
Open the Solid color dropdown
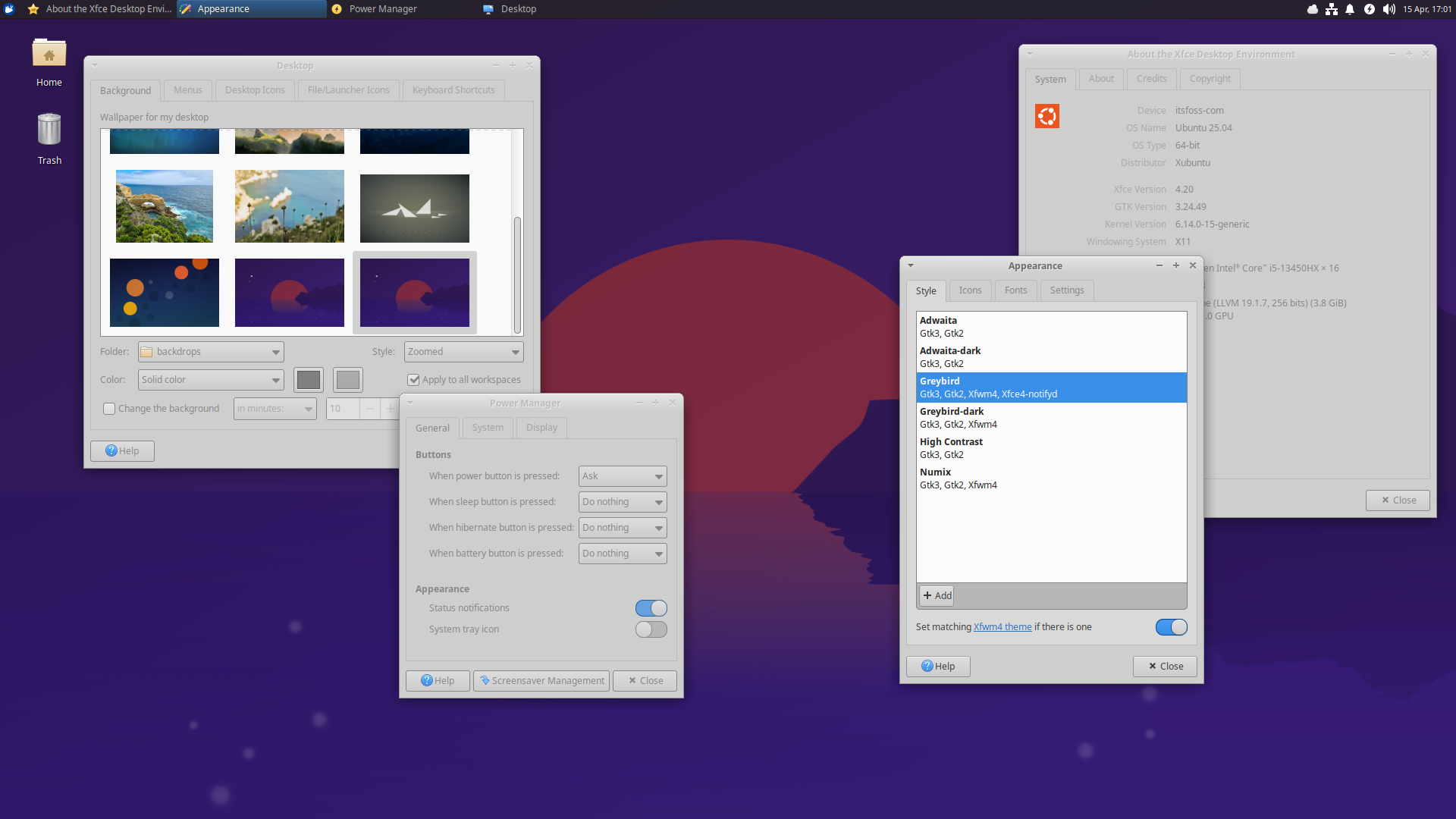click(x=210, y=379)
